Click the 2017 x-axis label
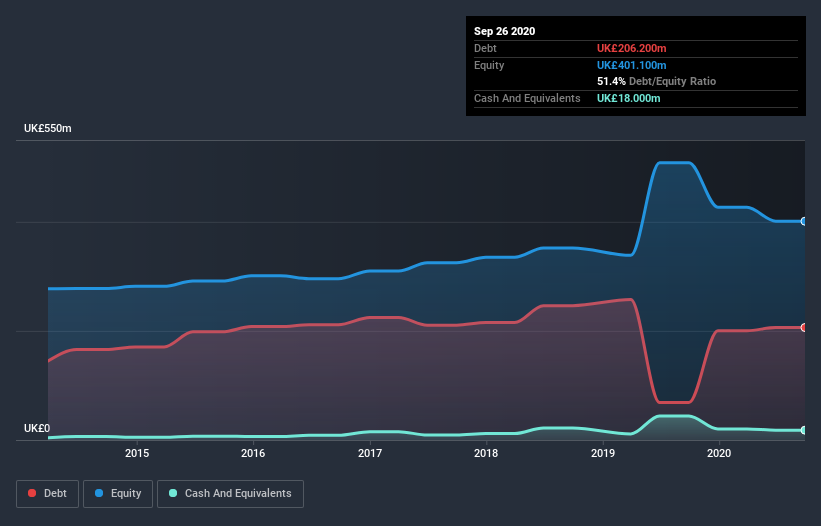Viewport: 821px width, 526px height. click(x=370, y=453)
